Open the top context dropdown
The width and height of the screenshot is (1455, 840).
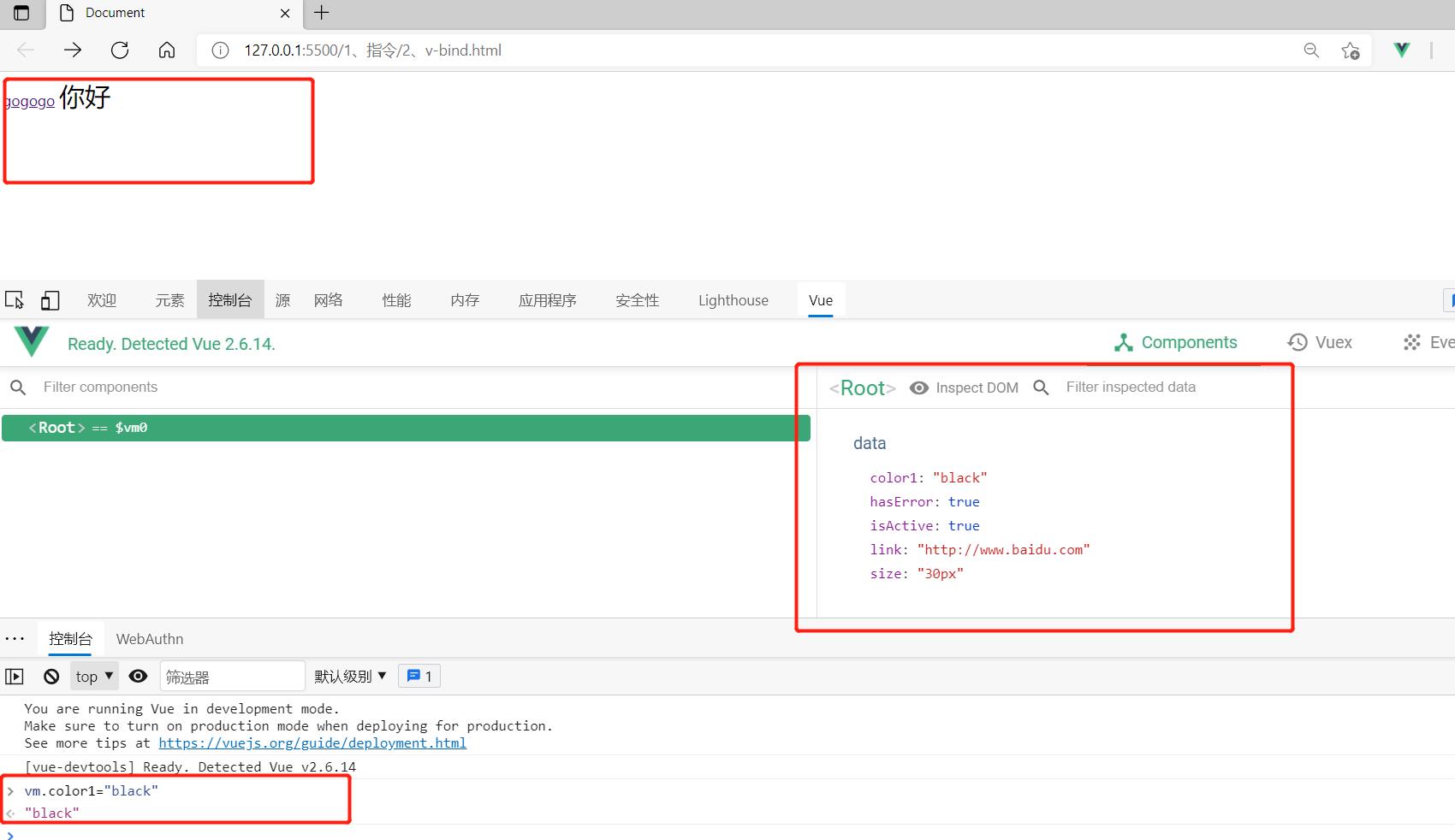(94, 677)
